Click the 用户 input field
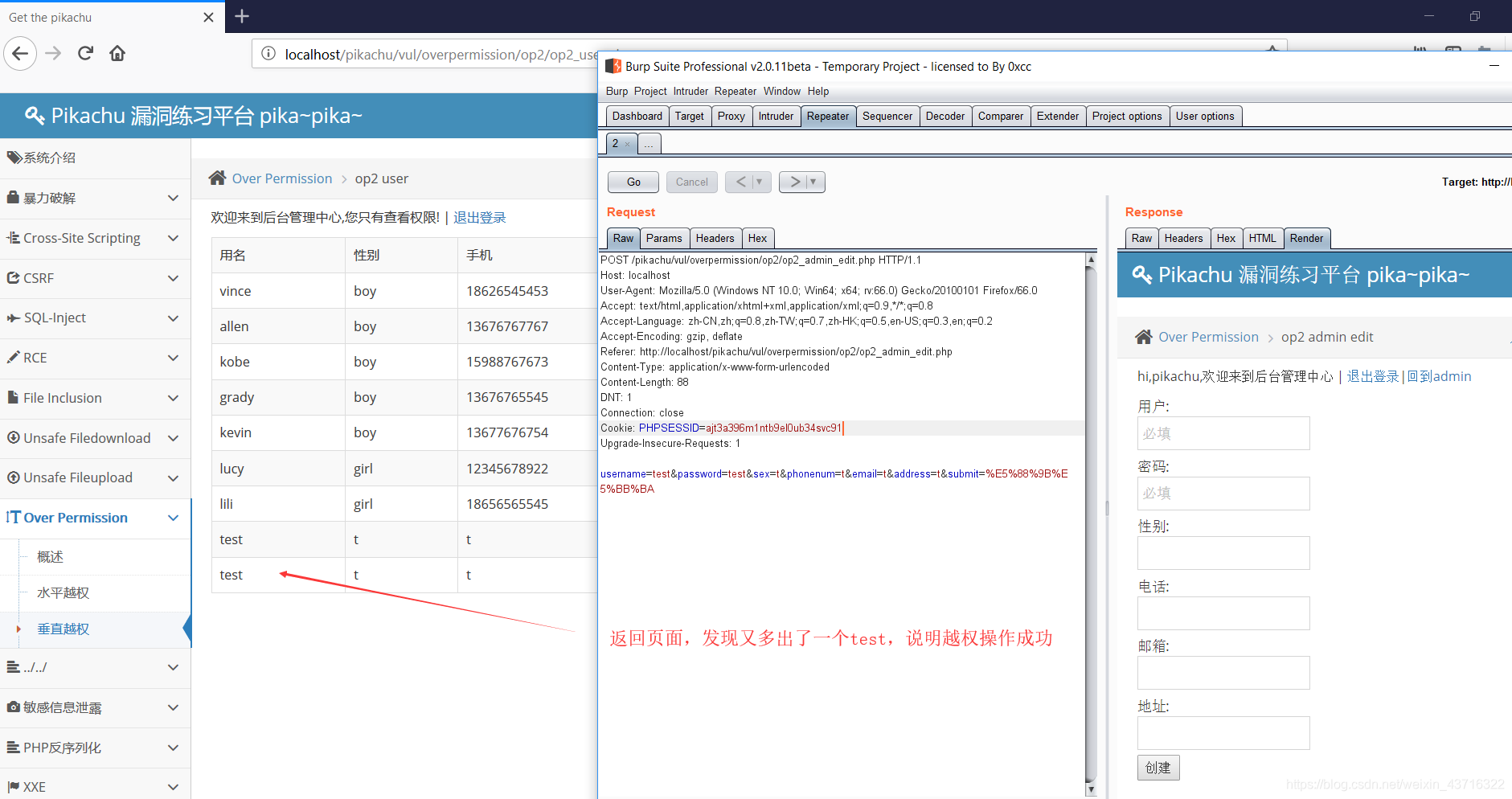The height and width of the screenshot is (799, 1512). 1223,433
